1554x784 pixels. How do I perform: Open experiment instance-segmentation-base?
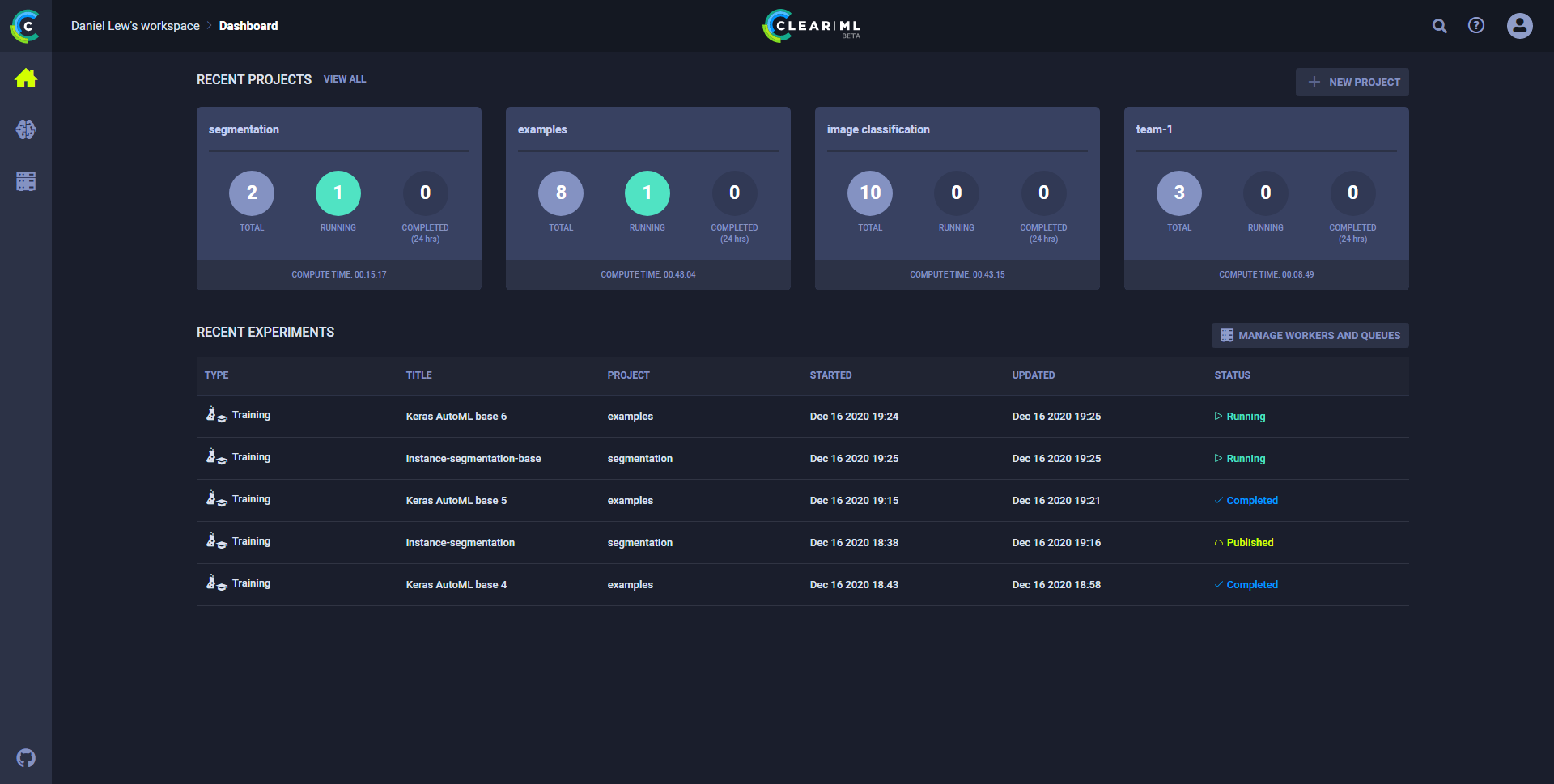coord(473,459)
